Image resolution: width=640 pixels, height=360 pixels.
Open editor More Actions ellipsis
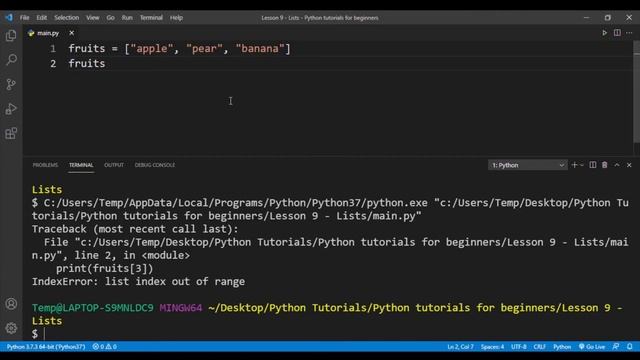629,33
